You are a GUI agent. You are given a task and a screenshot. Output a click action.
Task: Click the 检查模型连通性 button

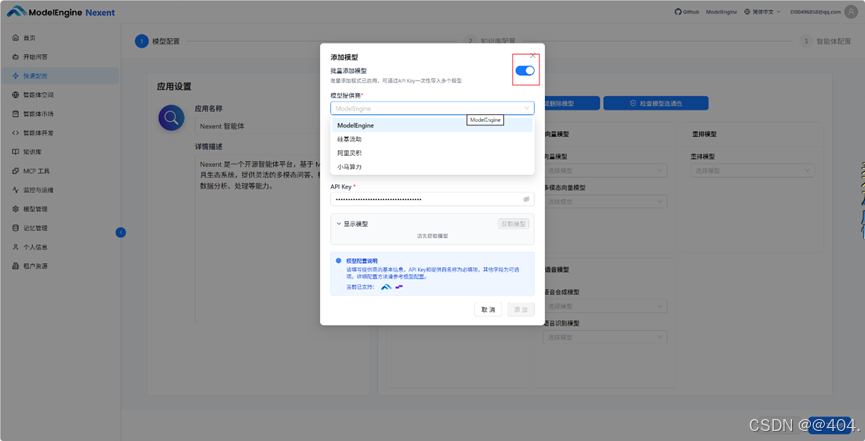(x=655, y=103)
